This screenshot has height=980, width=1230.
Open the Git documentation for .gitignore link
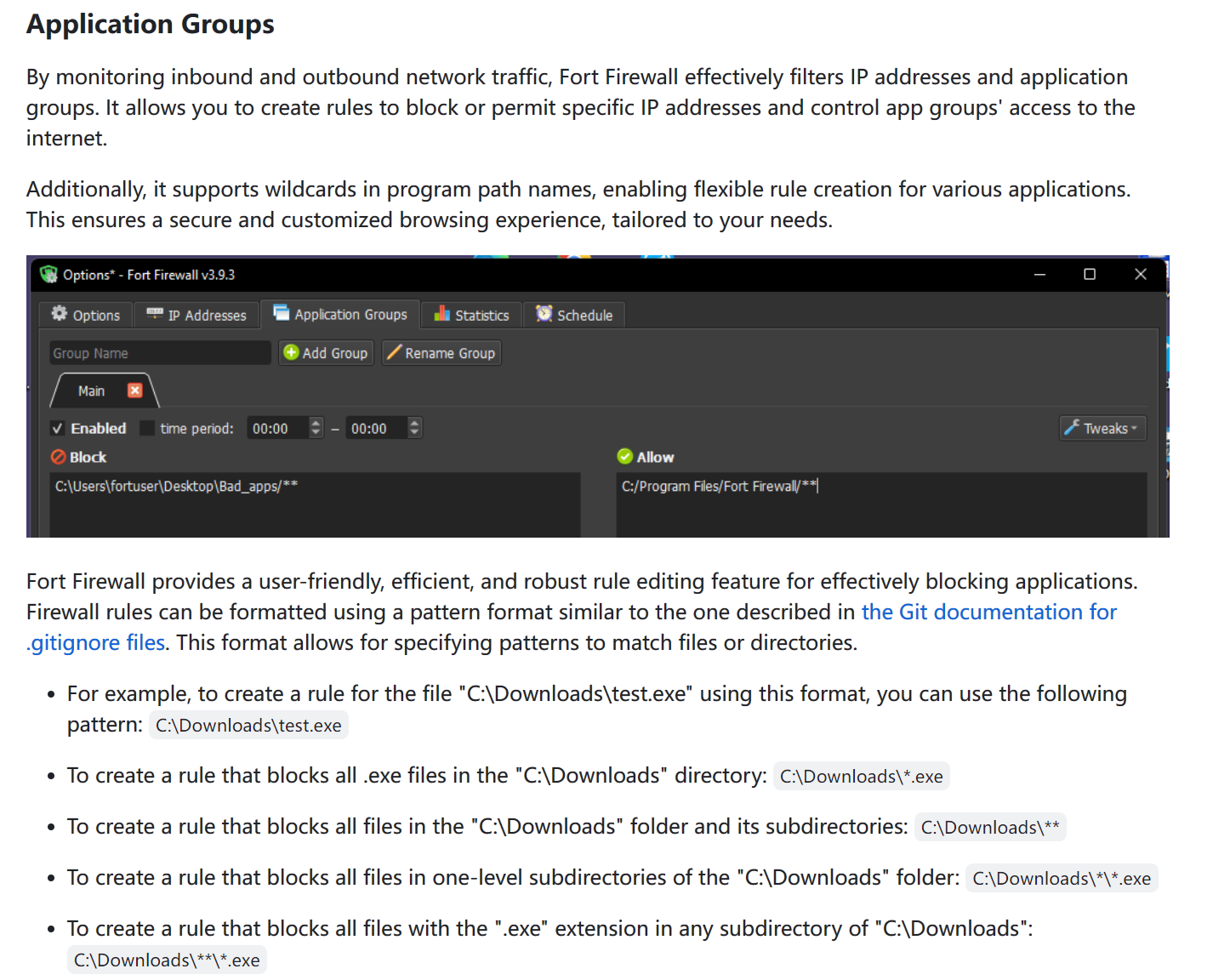click(988, 612)
